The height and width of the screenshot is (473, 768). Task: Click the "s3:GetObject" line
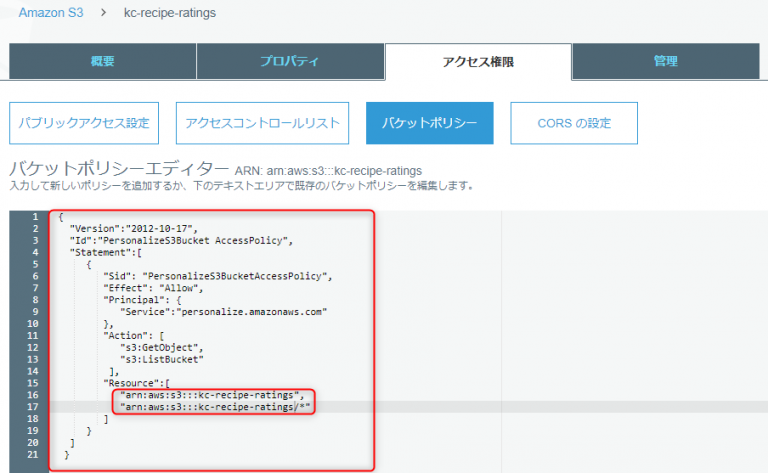coord(162,348)
